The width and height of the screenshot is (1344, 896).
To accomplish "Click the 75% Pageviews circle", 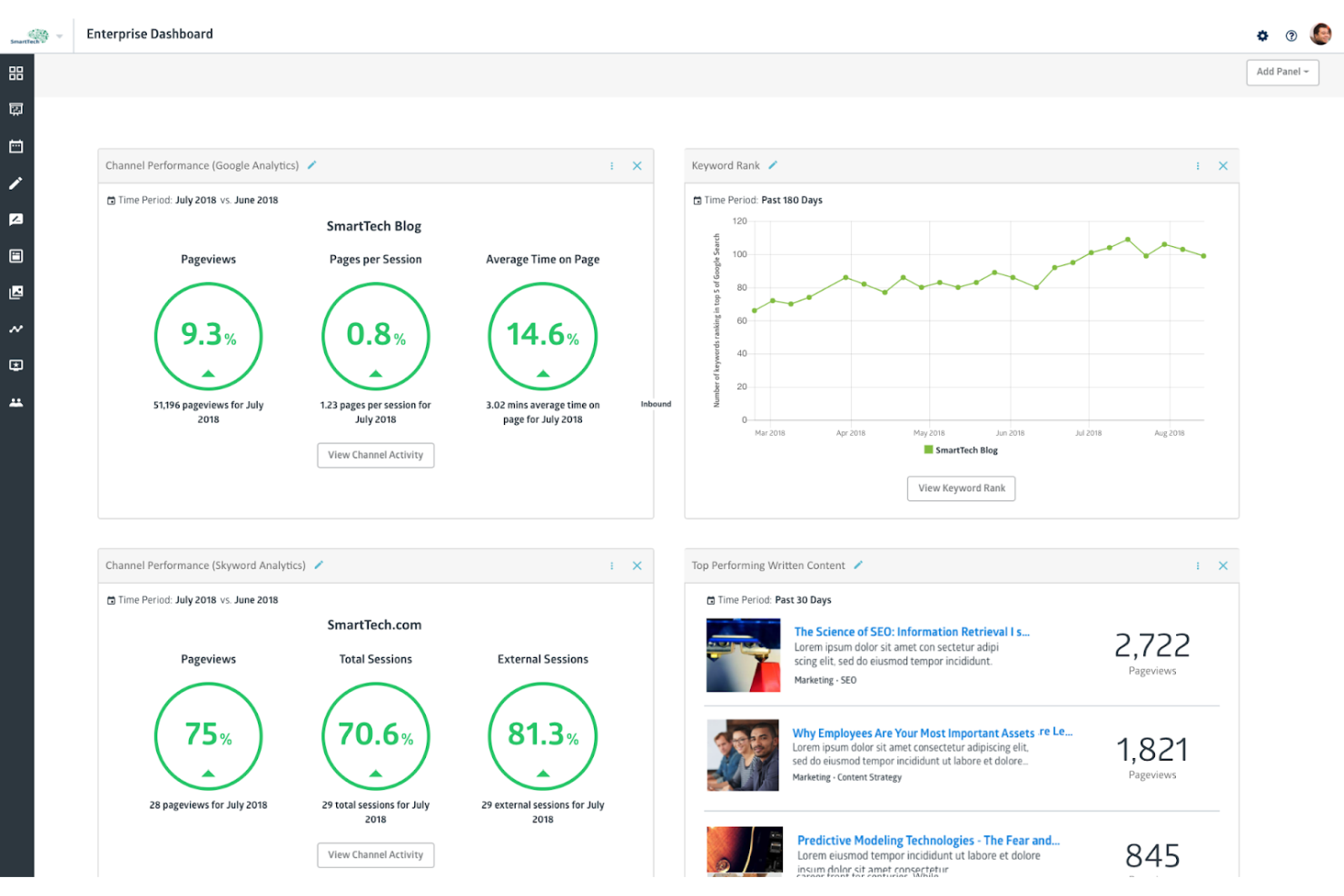I will tap(208, 736).
